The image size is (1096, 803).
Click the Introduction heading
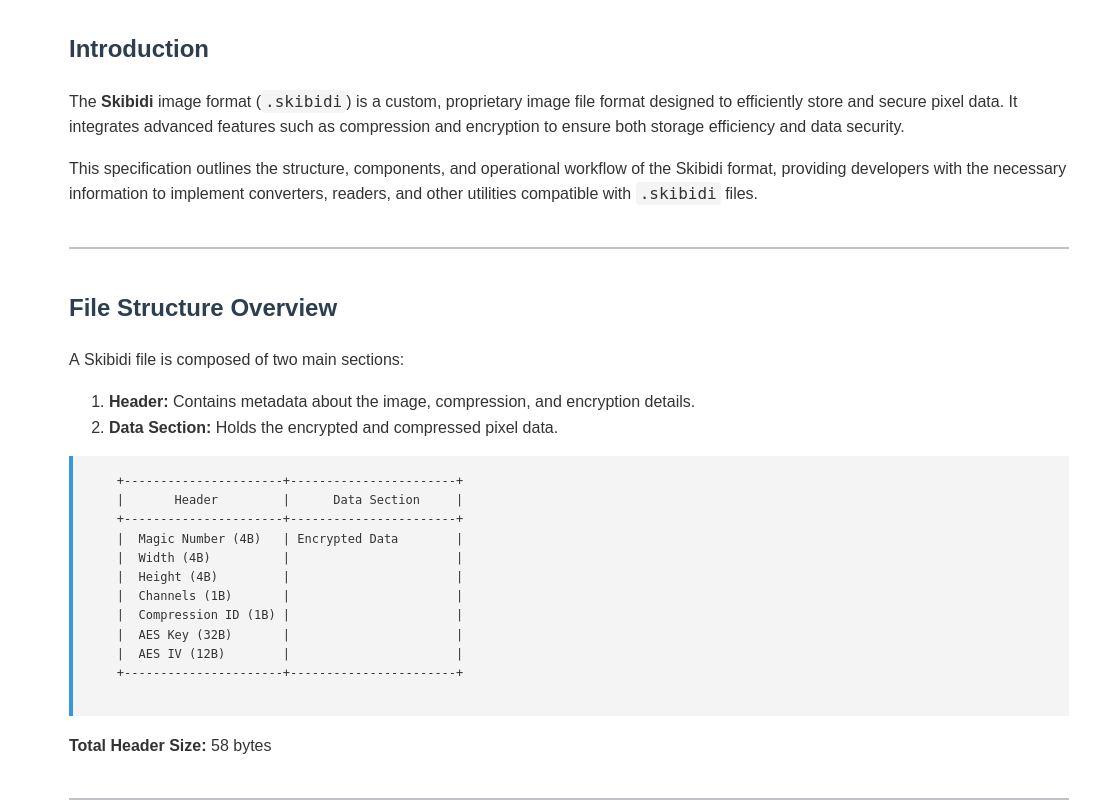click(x=139, y=49)
